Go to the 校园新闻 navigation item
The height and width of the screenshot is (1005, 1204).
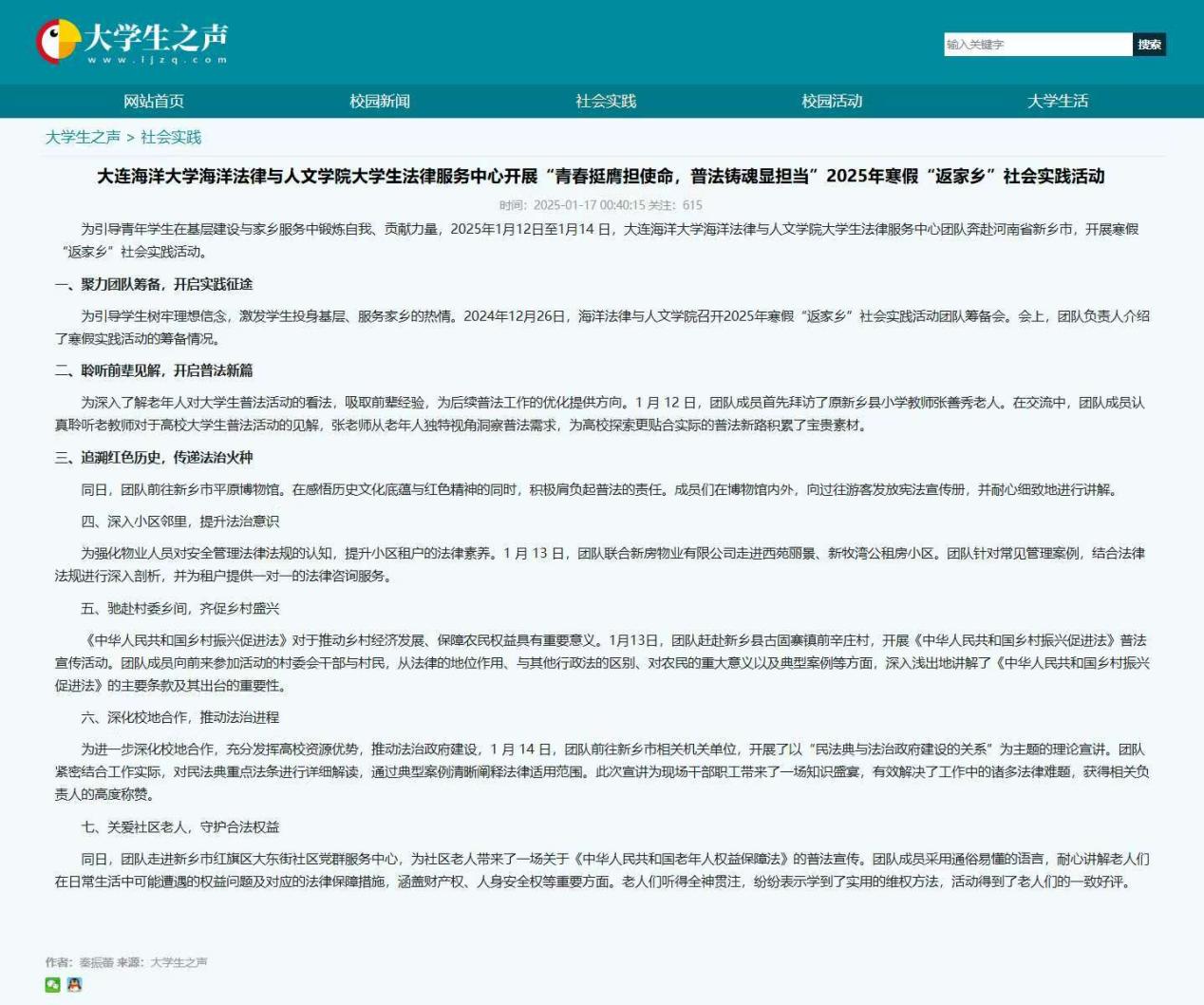click(x=380, y=102)
